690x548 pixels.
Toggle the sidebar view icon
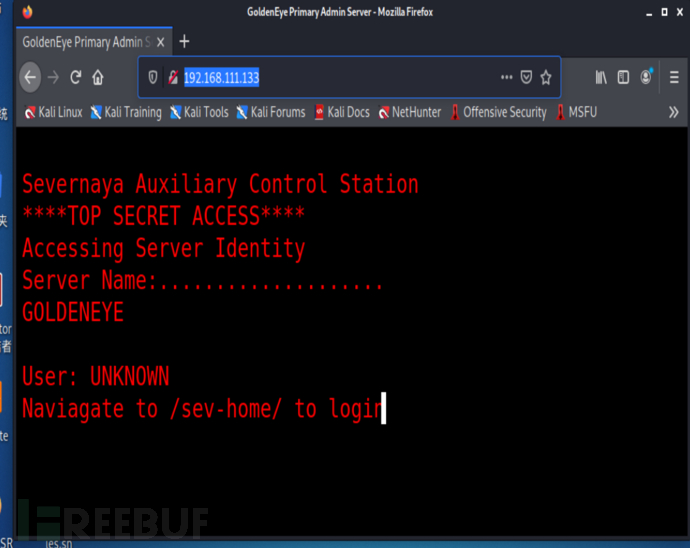click(x=623, y=77)
